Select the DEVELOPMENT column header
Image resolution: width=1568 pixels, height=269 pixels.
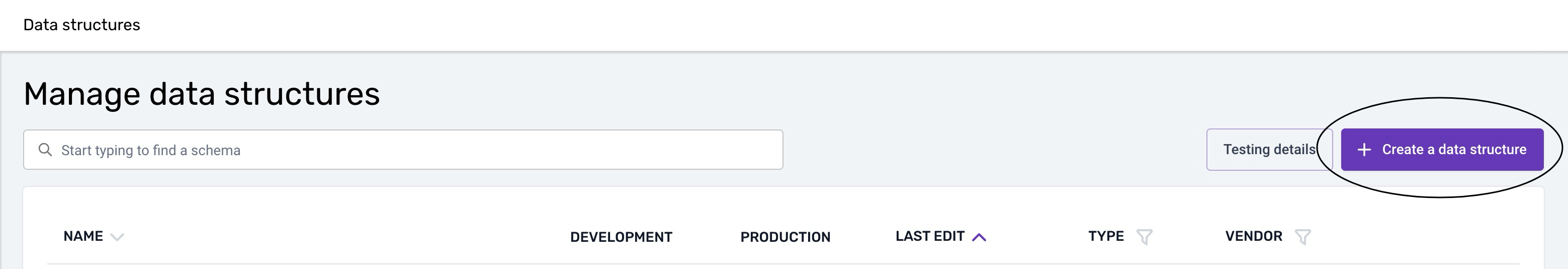click(621, 237)
